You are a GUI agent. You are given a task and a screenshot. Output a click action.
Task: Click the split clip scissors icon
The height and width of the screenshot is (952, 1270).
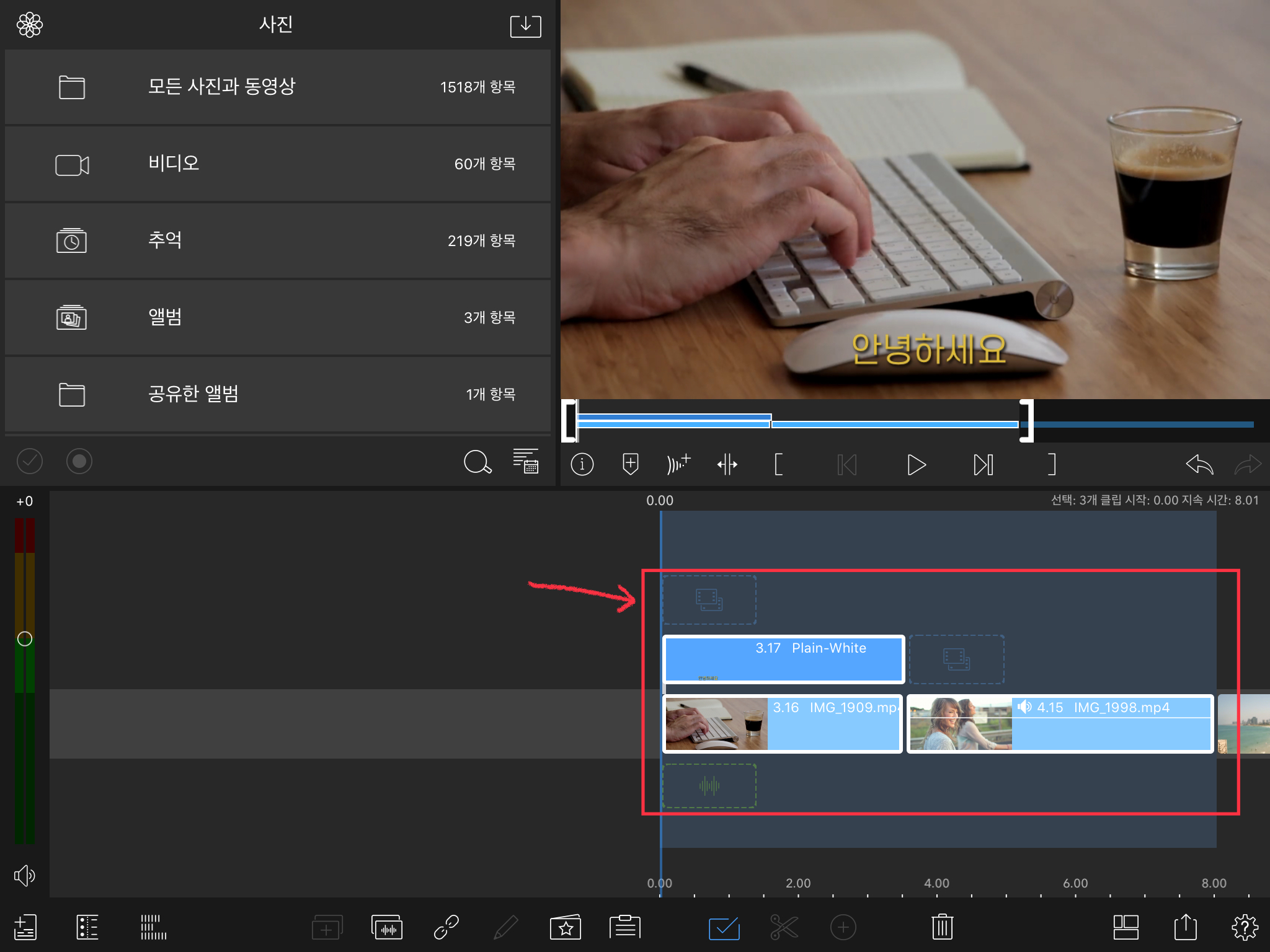coord(784,927)
